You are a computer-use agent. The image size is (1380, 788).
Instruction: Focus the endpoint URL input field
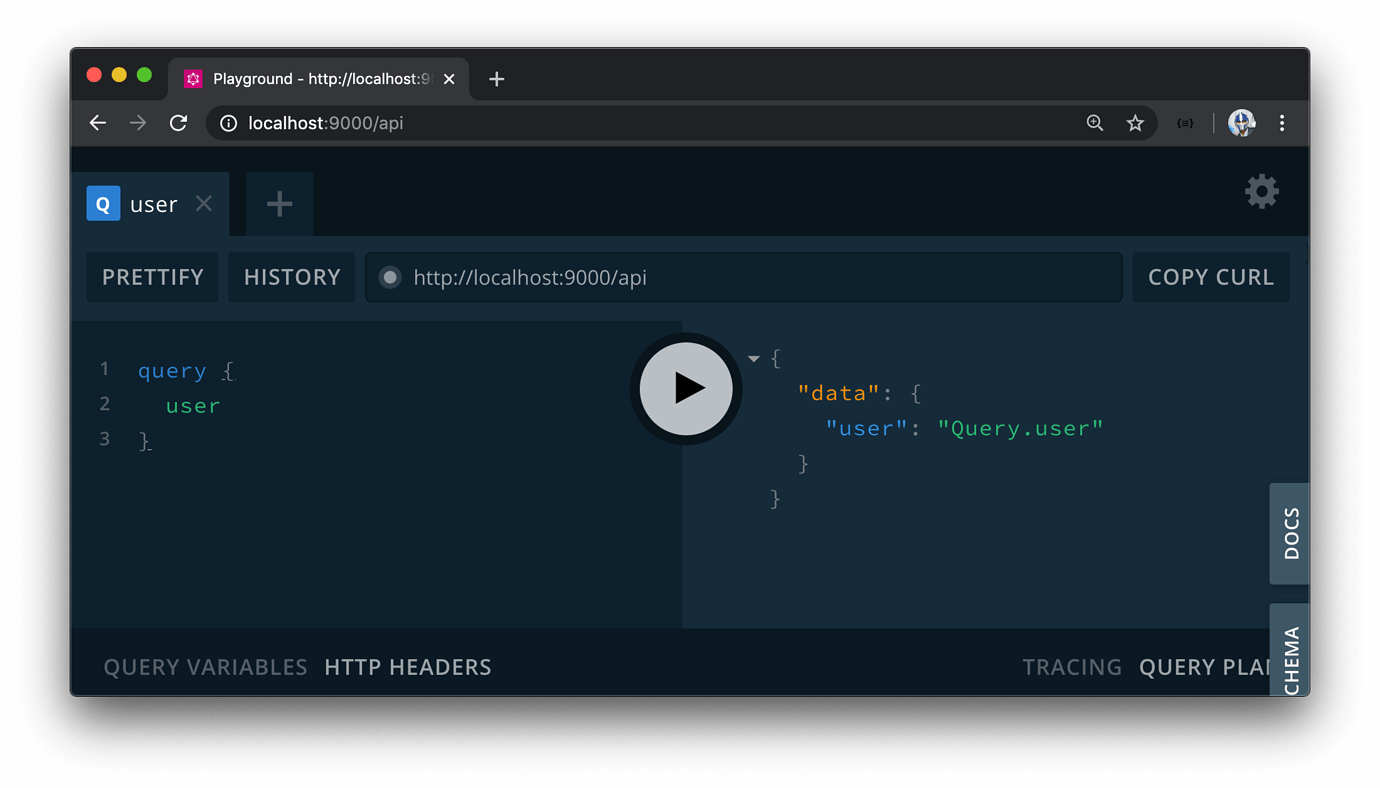pyautogui.click(x=760, y=277)
